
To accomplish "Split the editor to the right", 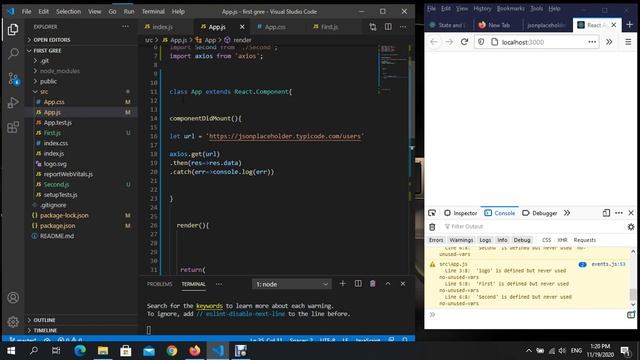I will (388, 27).
